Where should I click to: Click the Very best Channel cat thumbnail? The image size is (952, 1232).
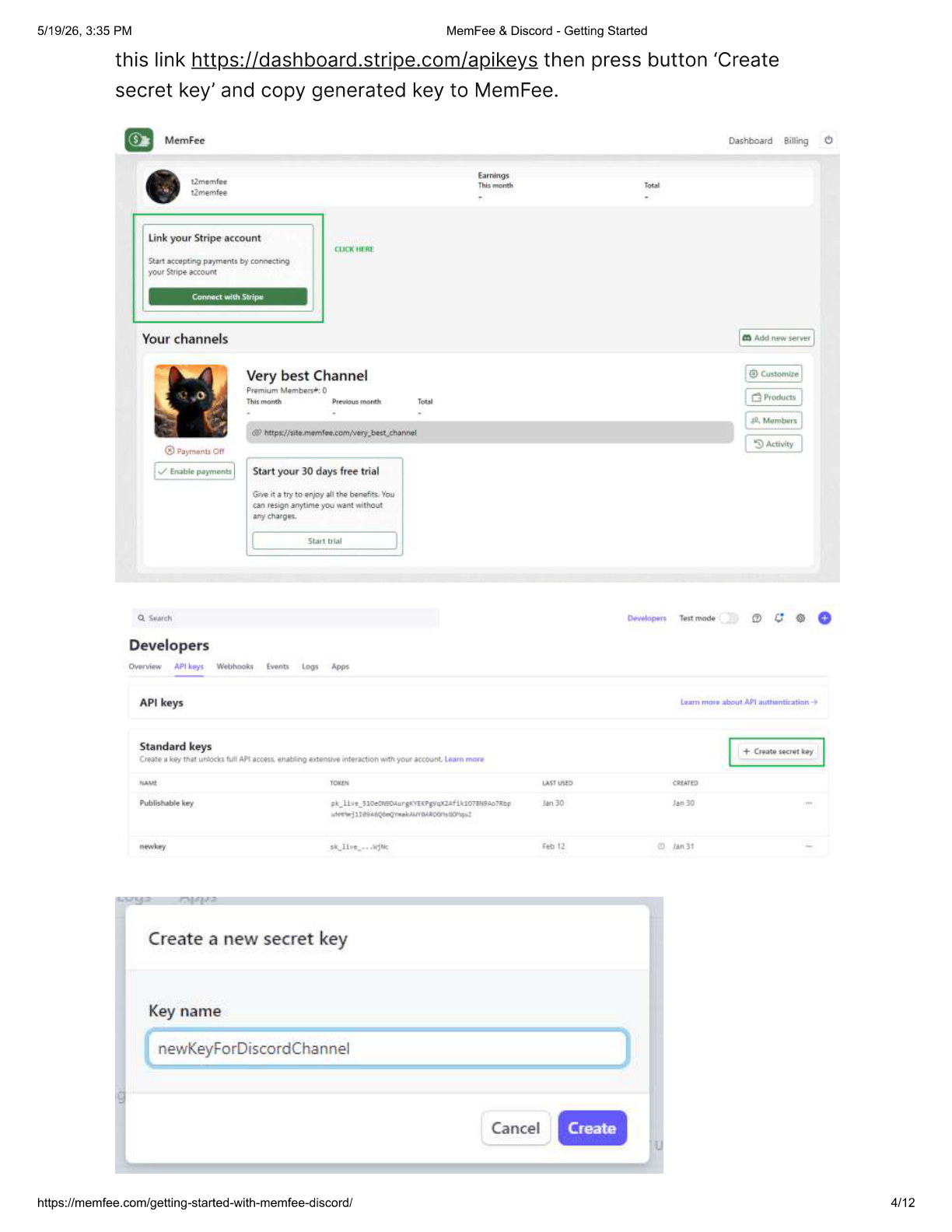point(191,401)
